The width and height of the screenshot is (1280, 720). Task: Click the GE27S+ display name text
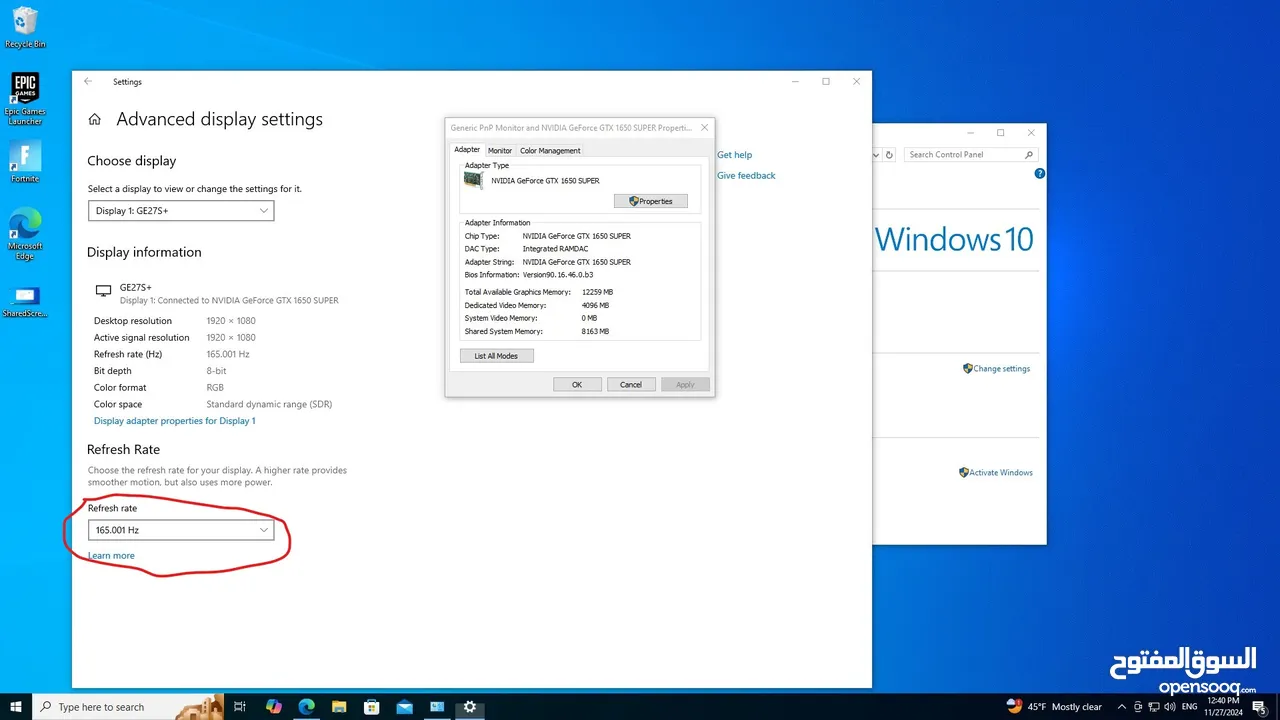pyautogui.click(x=134, y=287)
